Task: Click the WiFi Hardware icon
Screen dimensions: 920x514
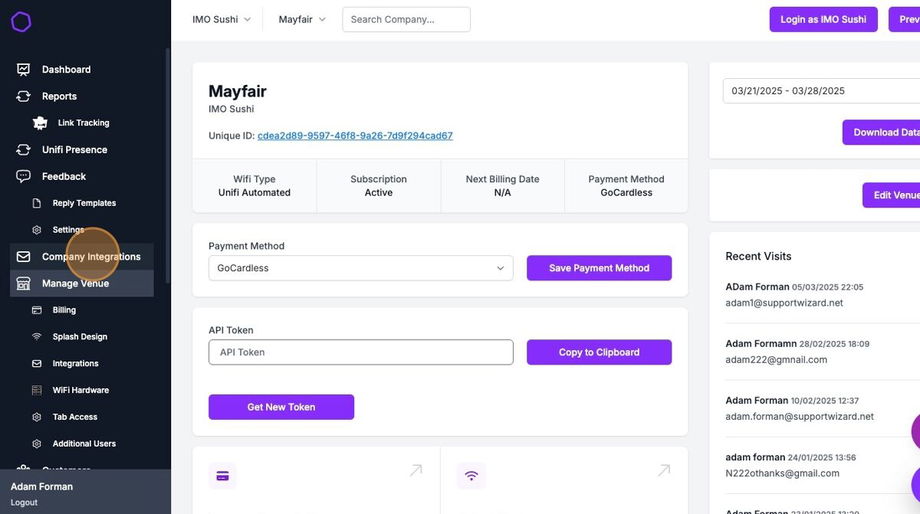Action: click(37, 390)
